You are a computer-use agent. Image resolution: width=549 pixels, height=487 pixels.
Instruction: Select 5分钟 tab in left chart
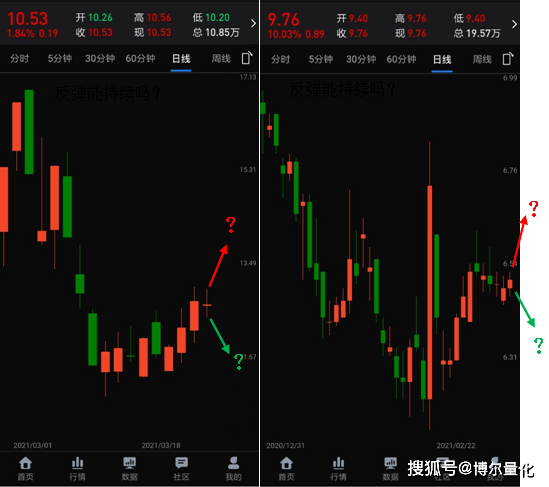point(60,58)
